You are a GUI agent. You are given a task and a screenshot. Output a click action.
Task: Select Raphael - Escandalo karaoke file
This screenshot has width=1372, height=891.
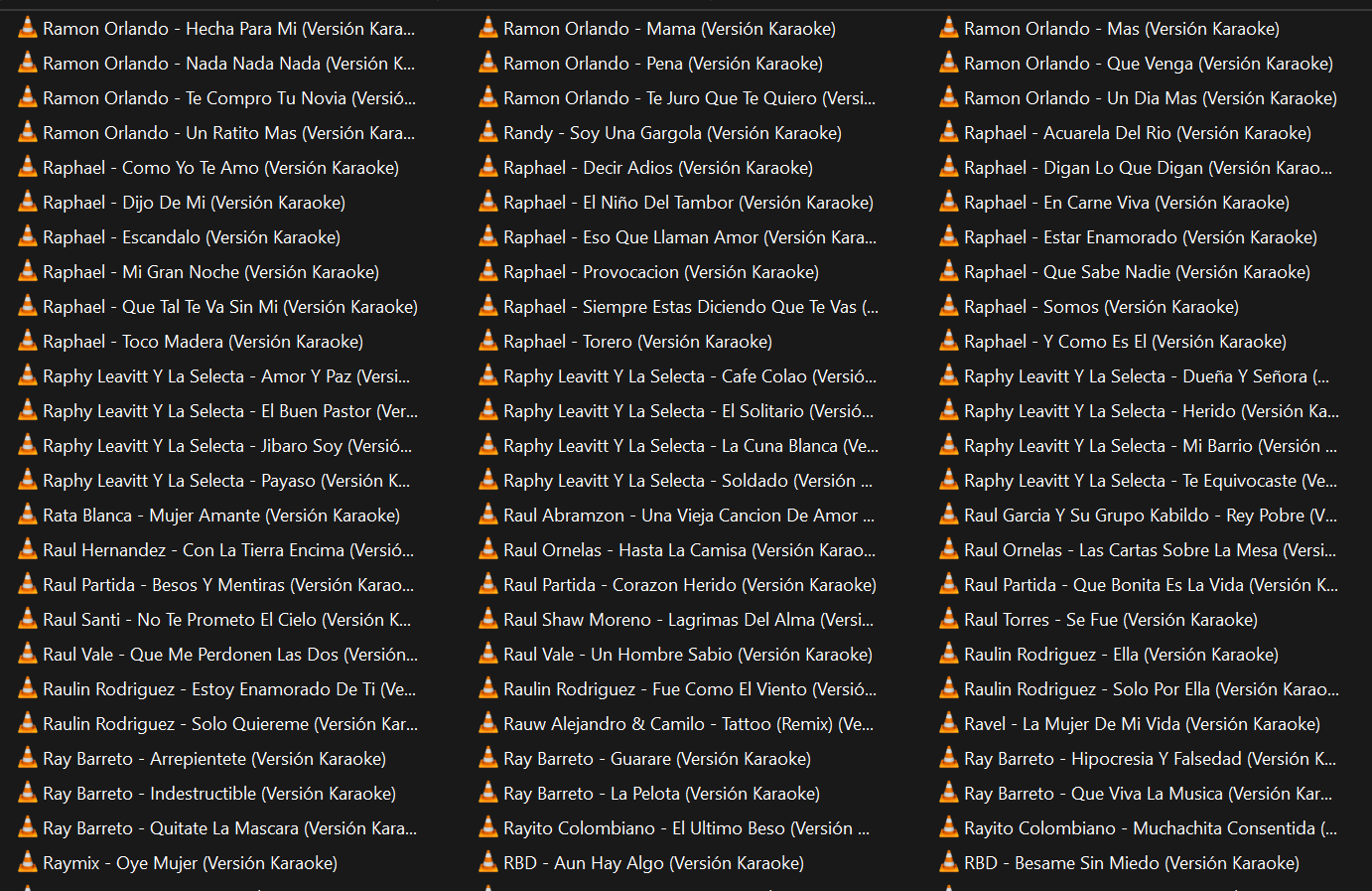[x=192, y=237]
